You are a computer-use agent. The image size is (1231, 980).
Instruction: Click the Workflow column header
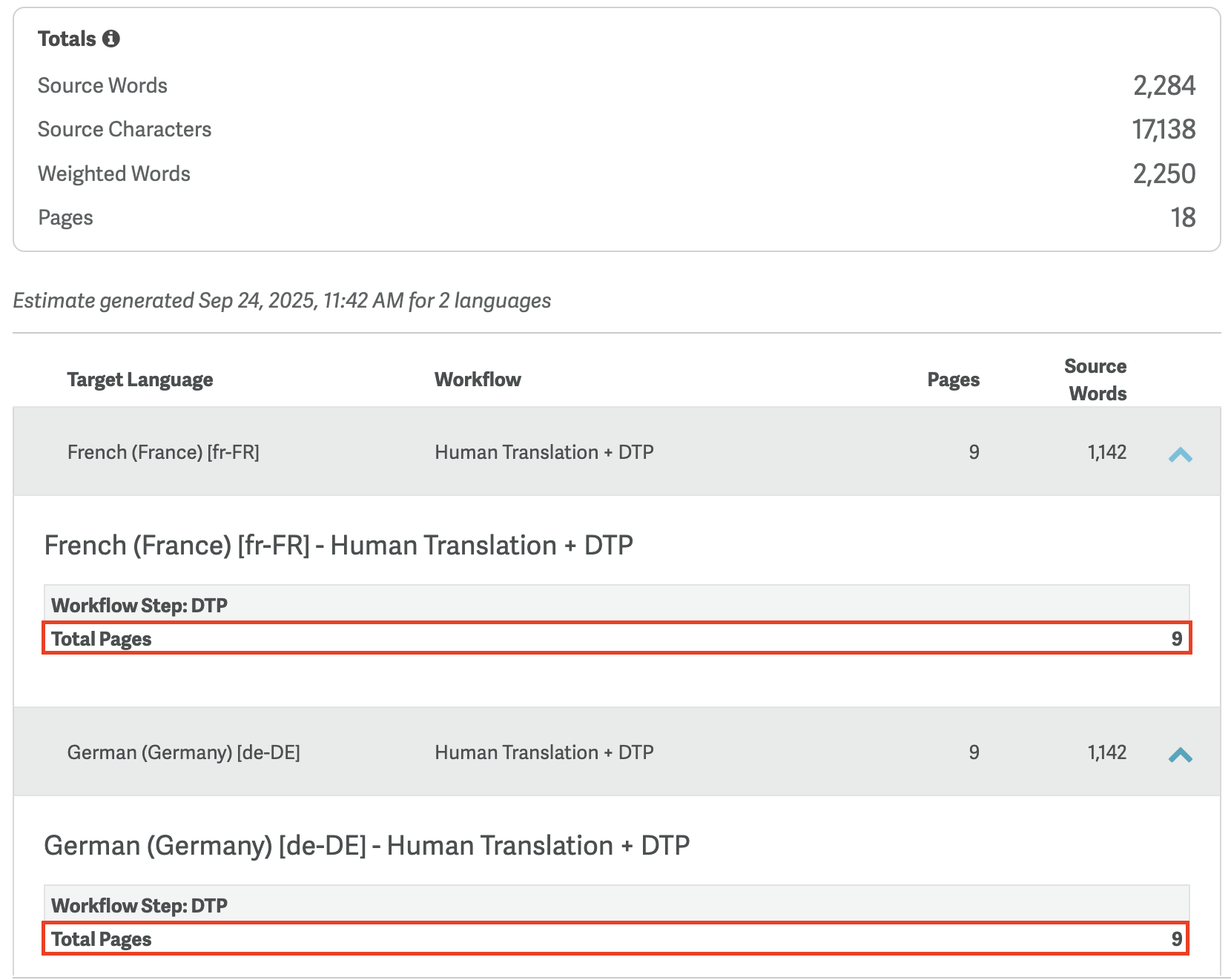point(478,380)
